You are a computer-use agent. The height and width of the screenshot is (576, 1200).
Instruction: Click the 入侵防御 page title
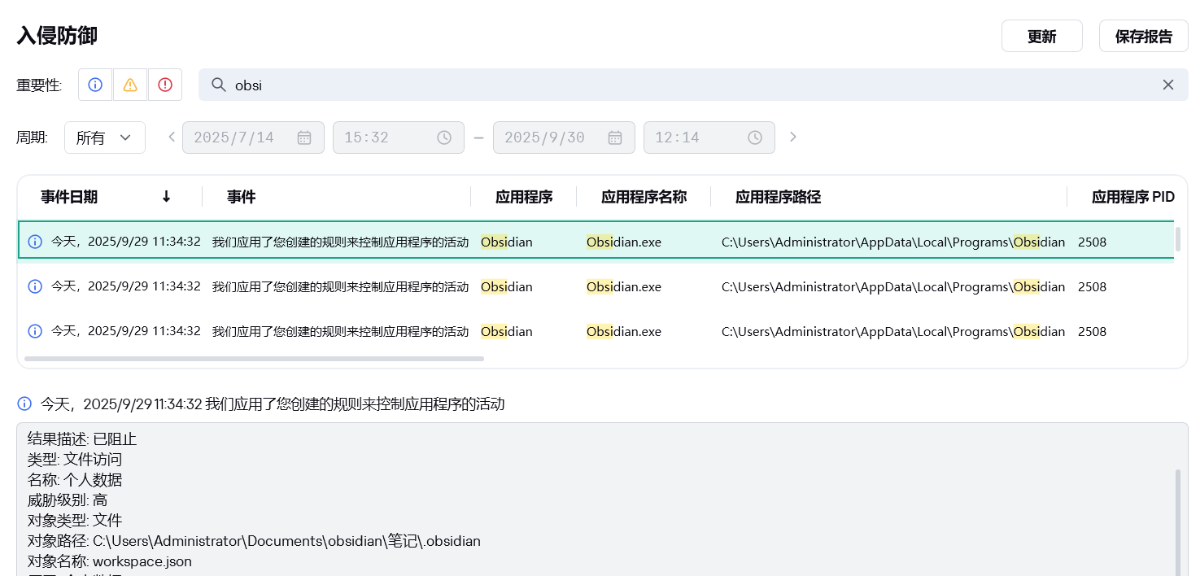click(57, 36)
